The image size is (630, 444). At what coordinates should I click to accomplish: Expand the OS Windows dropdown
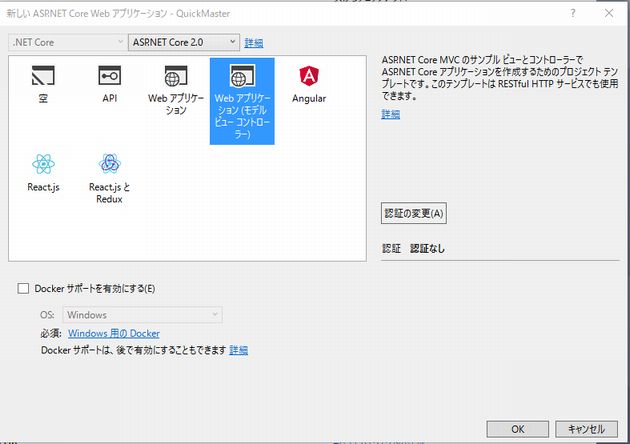coord(142,315)
